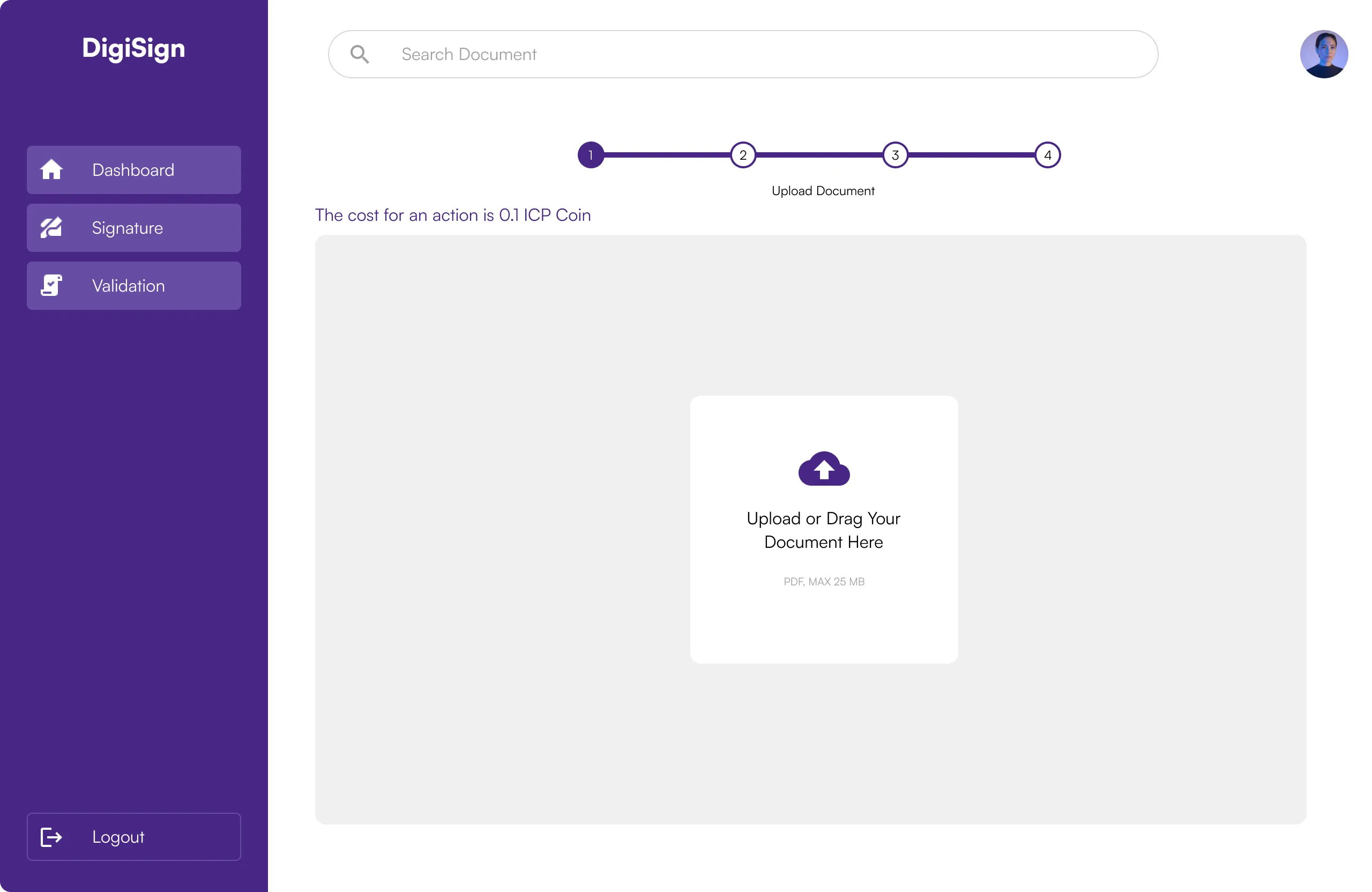Open the Signature menu item
This screenshot has height=892, width=1372.
pos(134,228)
